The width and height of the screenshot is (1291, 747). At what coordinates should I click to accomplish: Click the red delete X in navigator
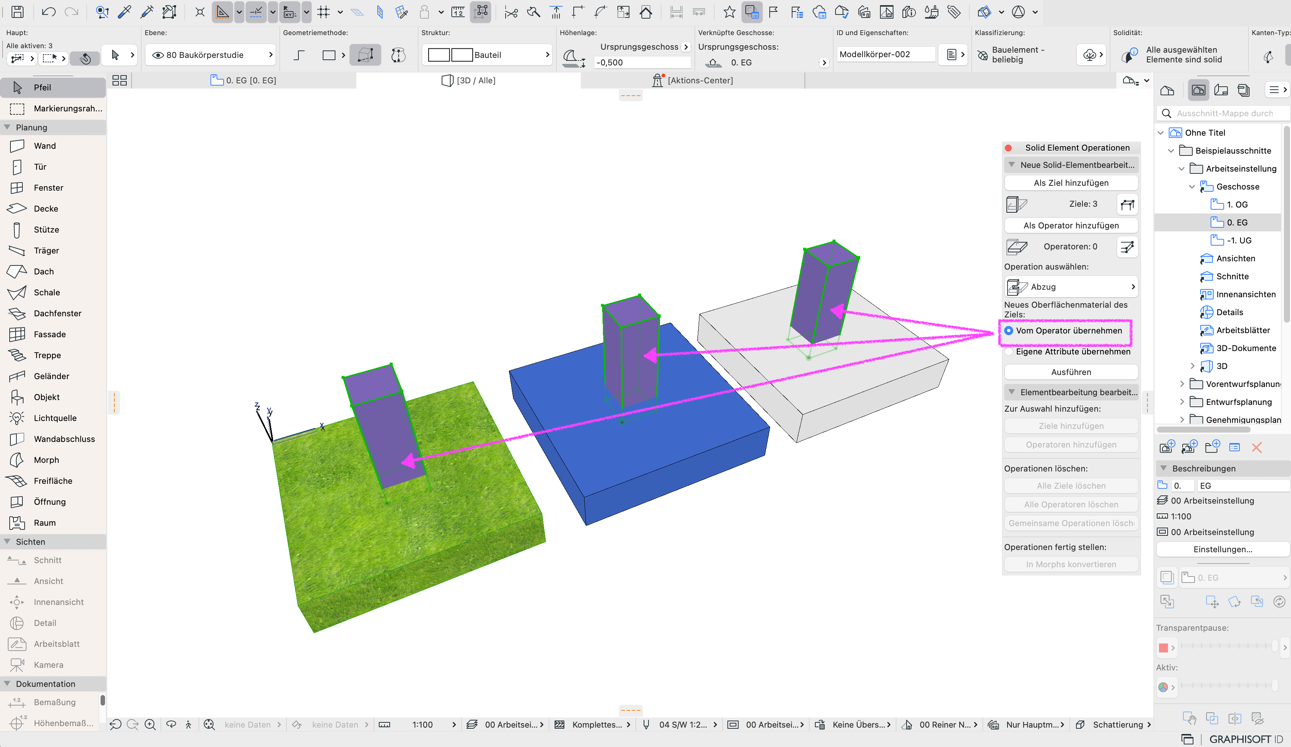click(x=1257, y=448)
